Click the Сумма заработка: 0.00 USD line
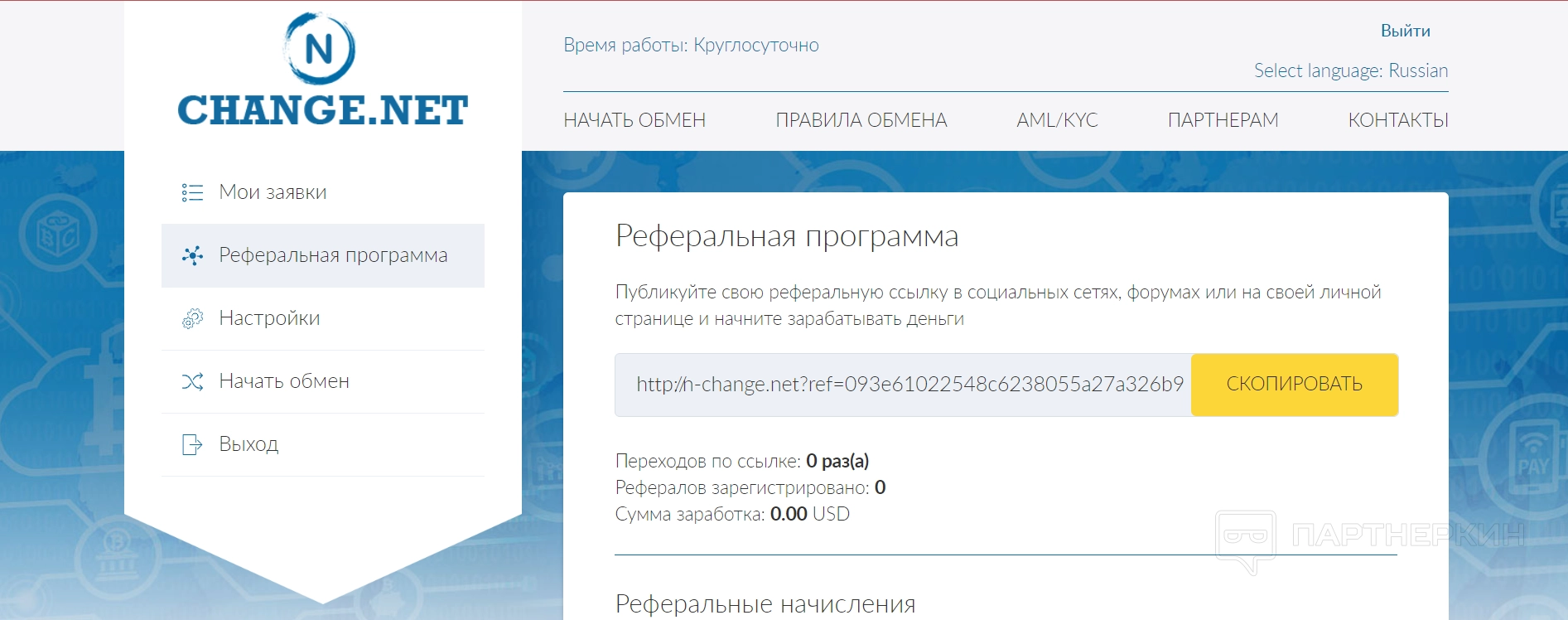The width and height of the screenshot is (1568, 620). pyautogui.click(x=732, y=514)
